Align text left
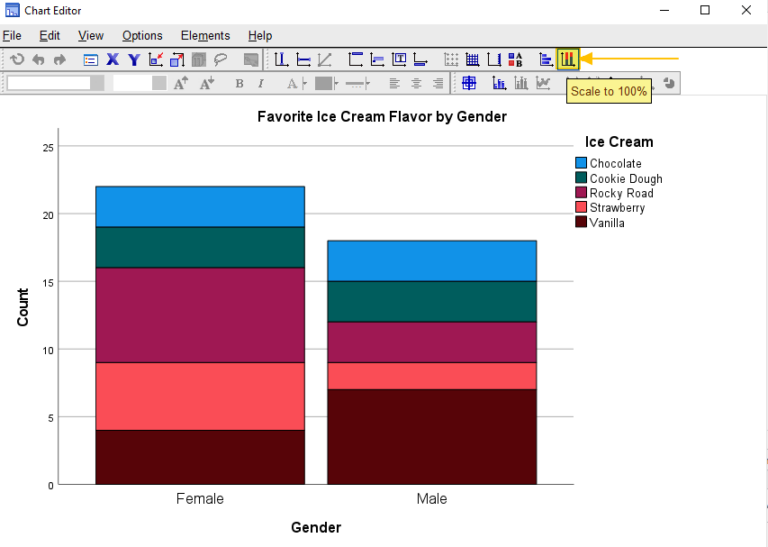The height and width of the screenshot is (547, 768). click(x=394, y=83)
